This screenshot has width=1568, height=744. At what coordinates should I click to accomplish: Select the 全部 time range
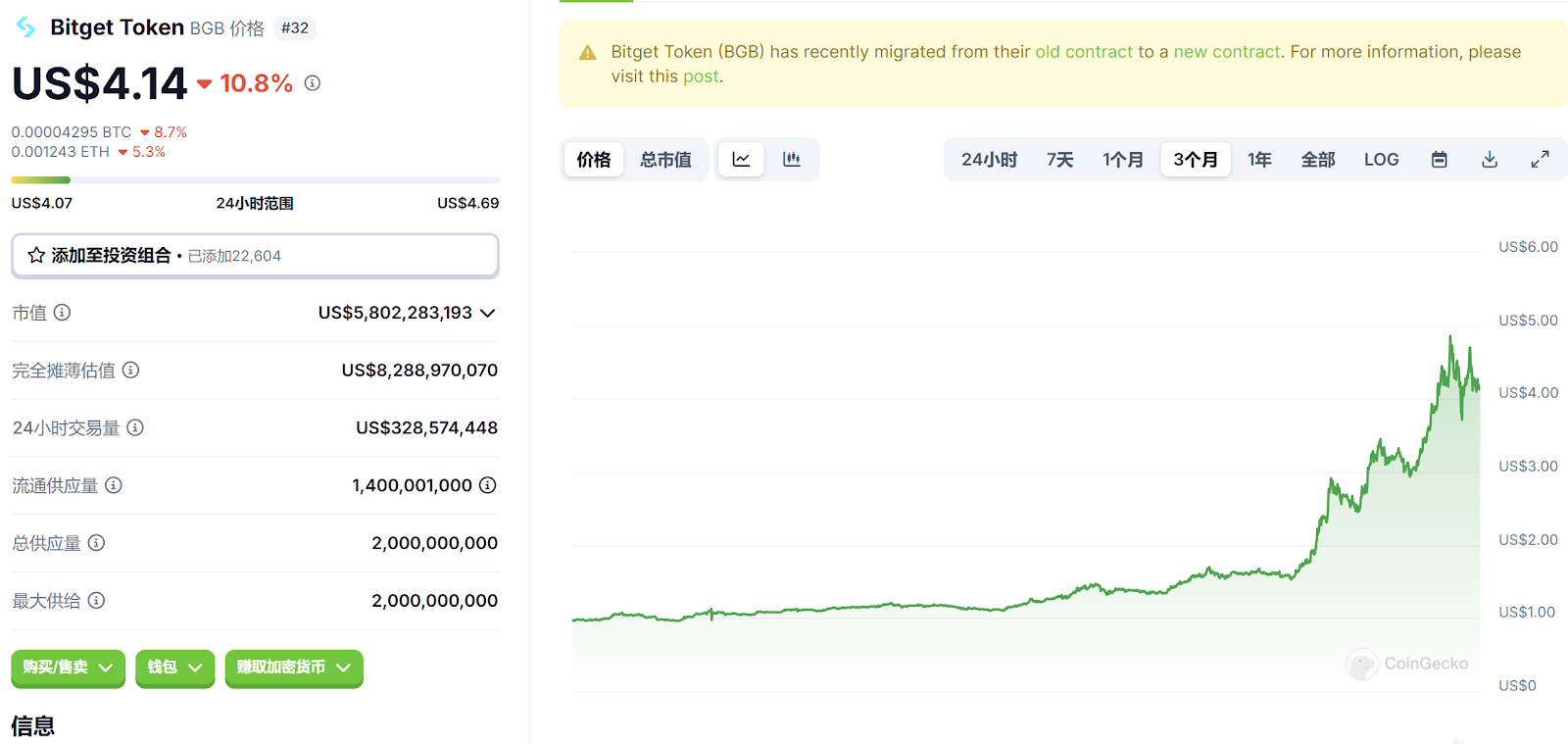click(x=1318, y=160)
